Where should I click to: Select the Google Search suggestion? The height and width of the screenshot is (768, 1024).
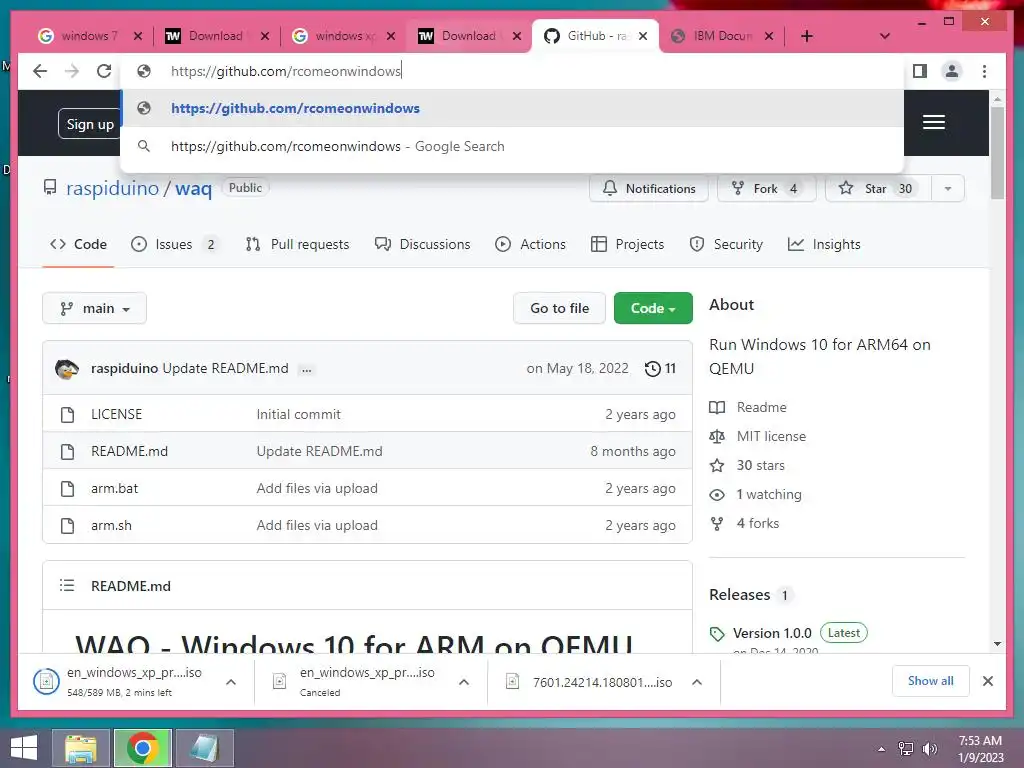[x=513, y=146]
